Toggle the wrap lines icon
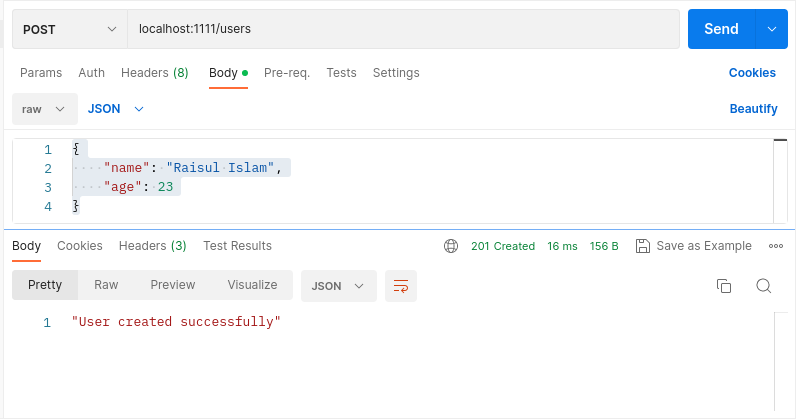796x419 pixels. point(401,286)
